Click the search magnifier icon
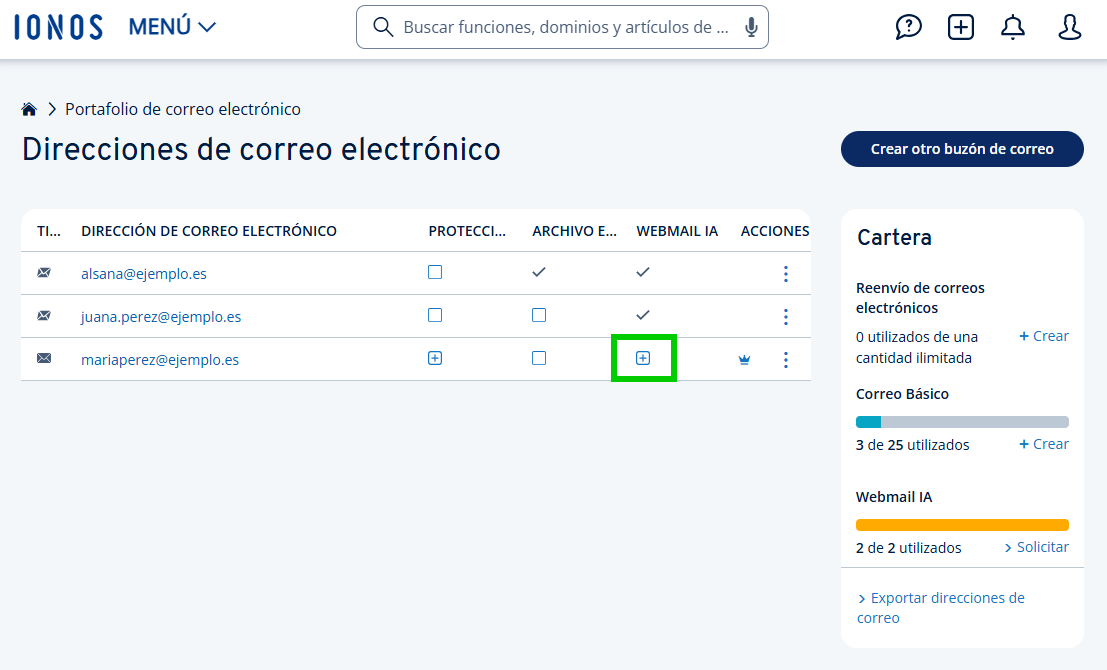 point(383,27)
